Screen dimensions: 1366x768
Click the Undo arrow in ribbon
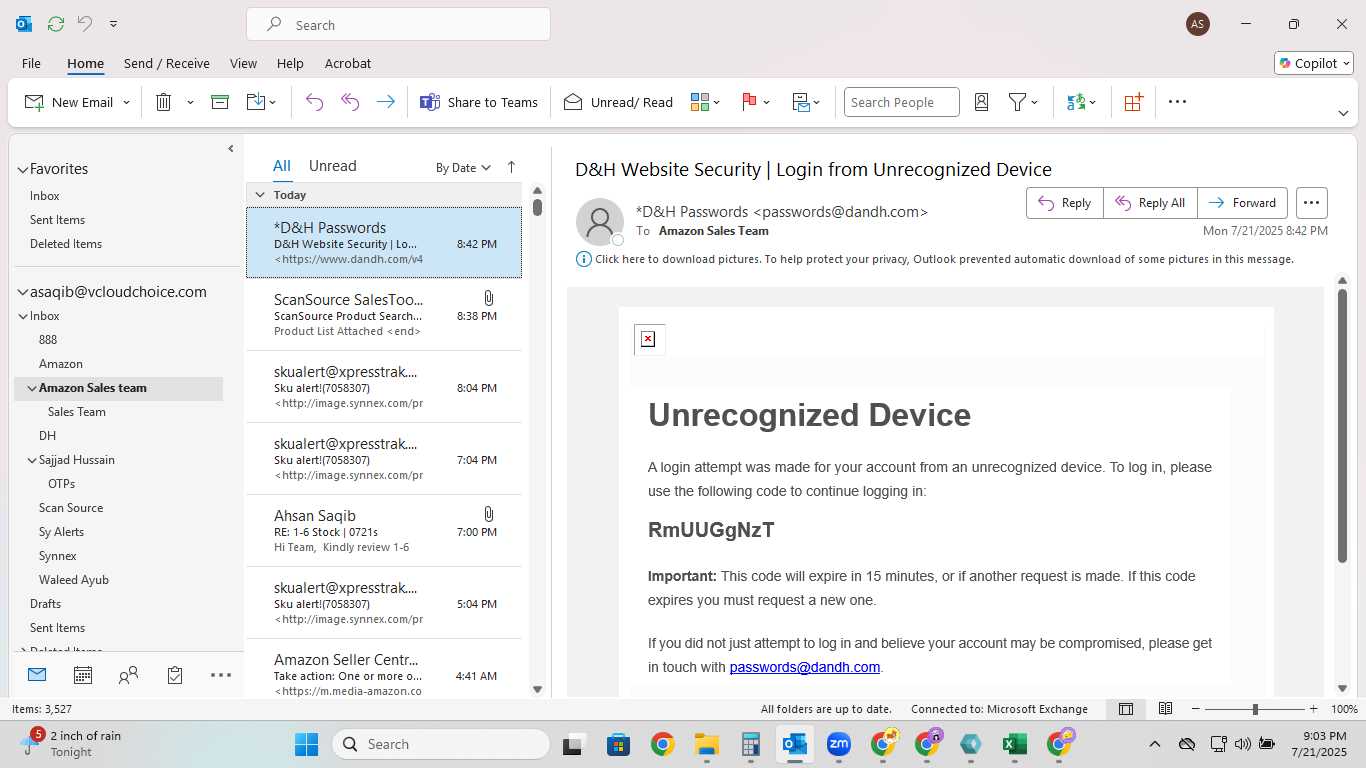(x=314, y=102)
